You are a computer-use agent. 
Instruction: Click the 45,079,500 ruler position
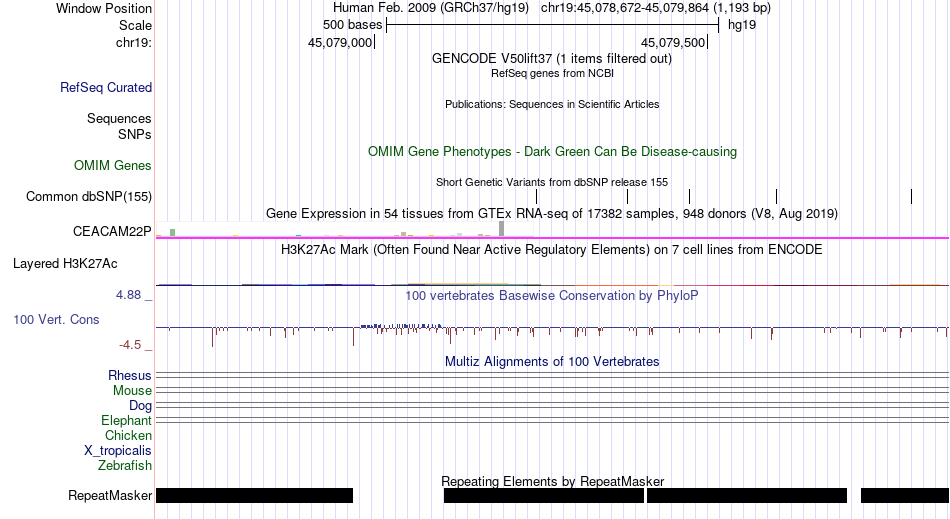(x=673, y=42)
